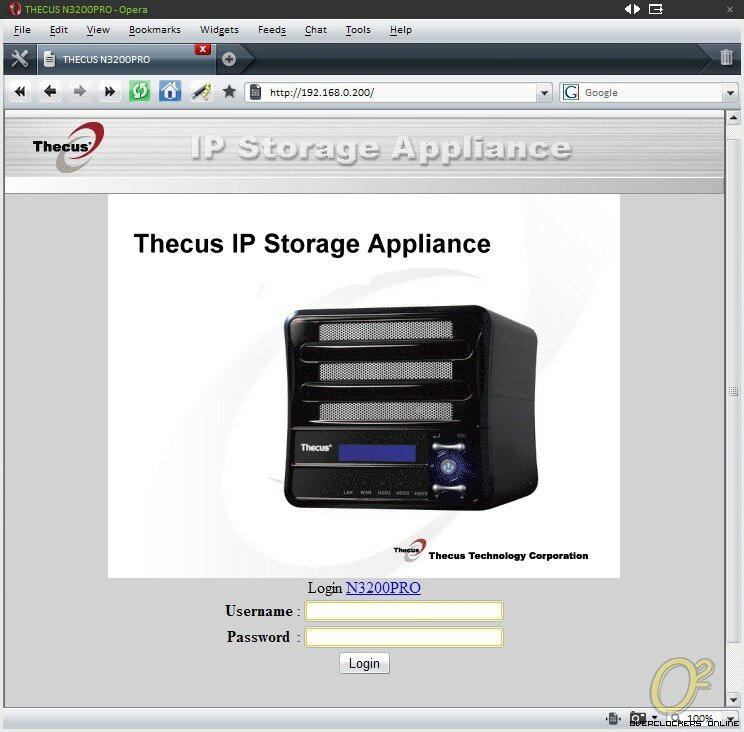Open the Help menu
The height and width of the screenshot is (732, 744).
click(x=401, y=30)
